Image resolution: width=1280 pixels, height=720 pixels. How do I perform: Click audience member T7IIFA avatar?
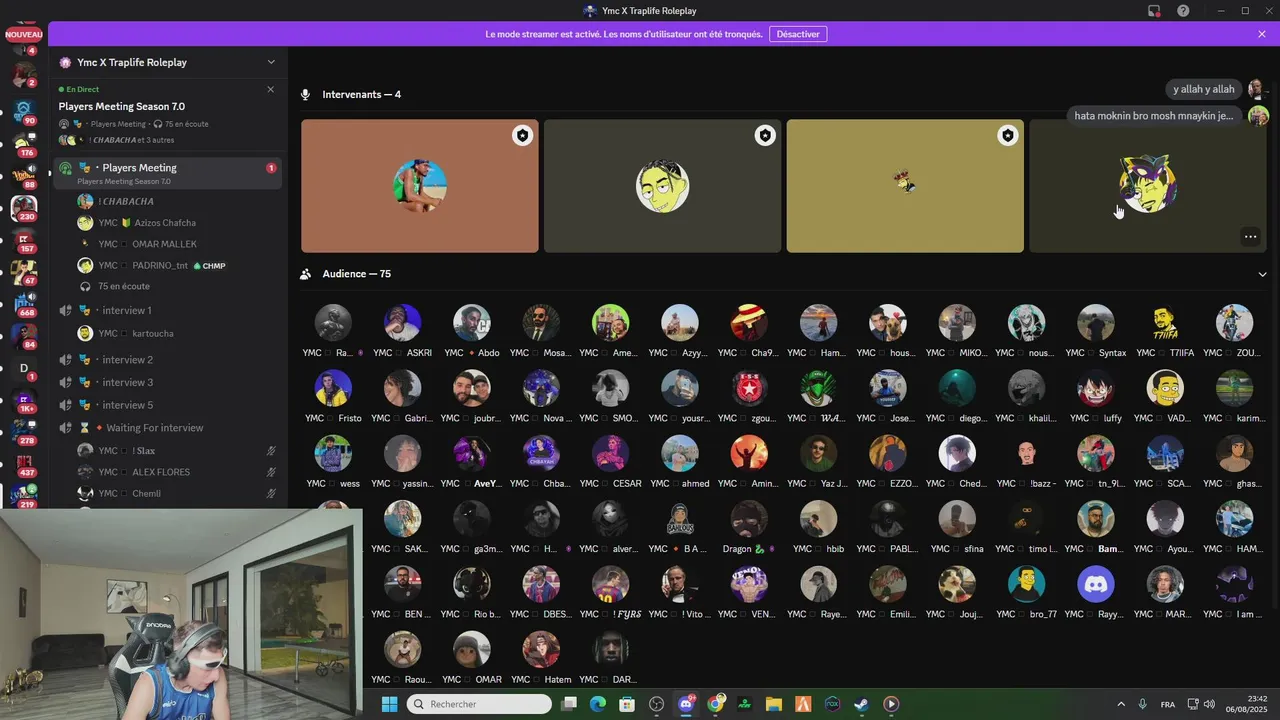[x=1165, y=323]
